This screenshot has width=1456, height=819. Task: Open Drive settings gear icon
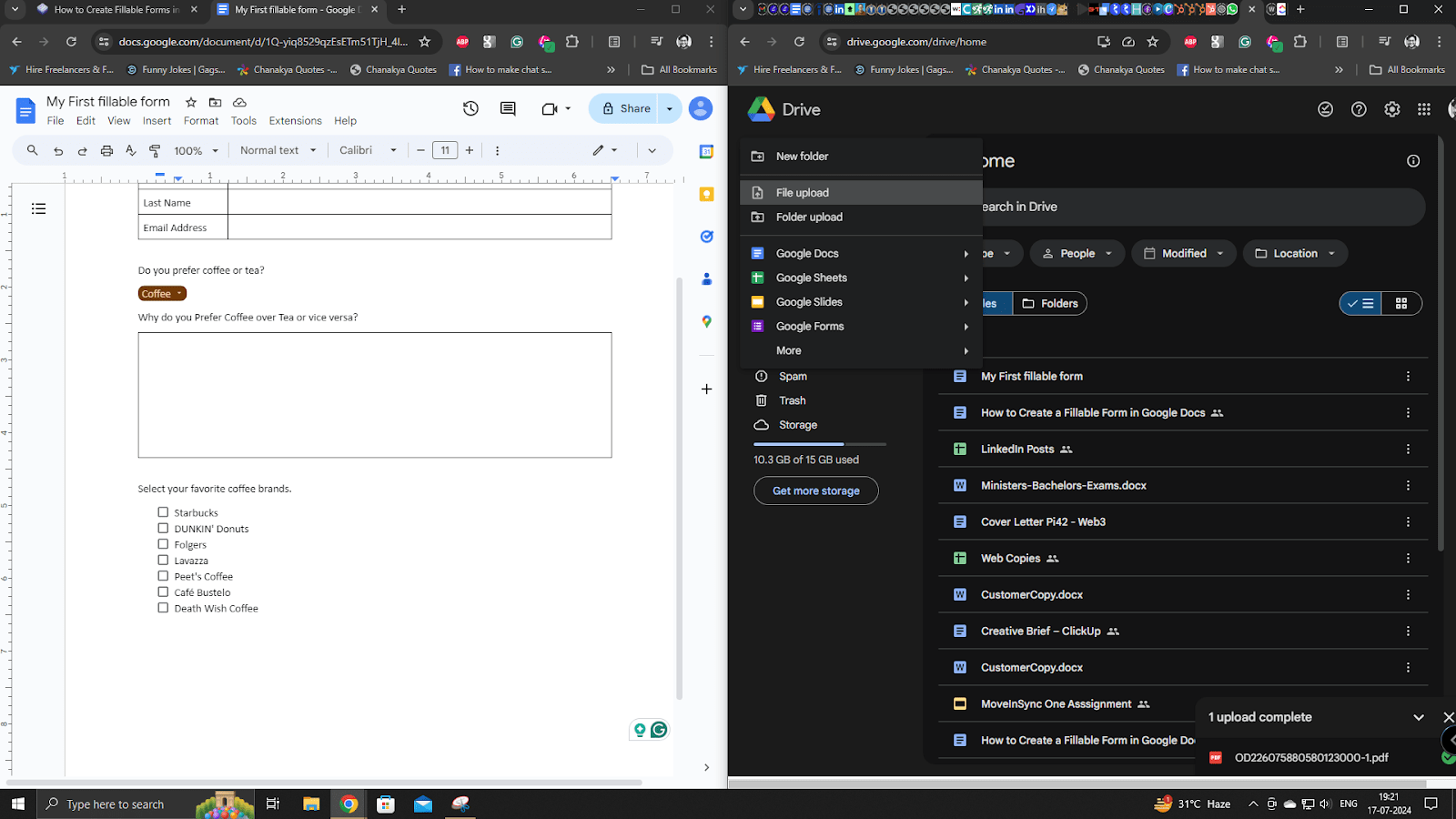tap(1391, 108)
